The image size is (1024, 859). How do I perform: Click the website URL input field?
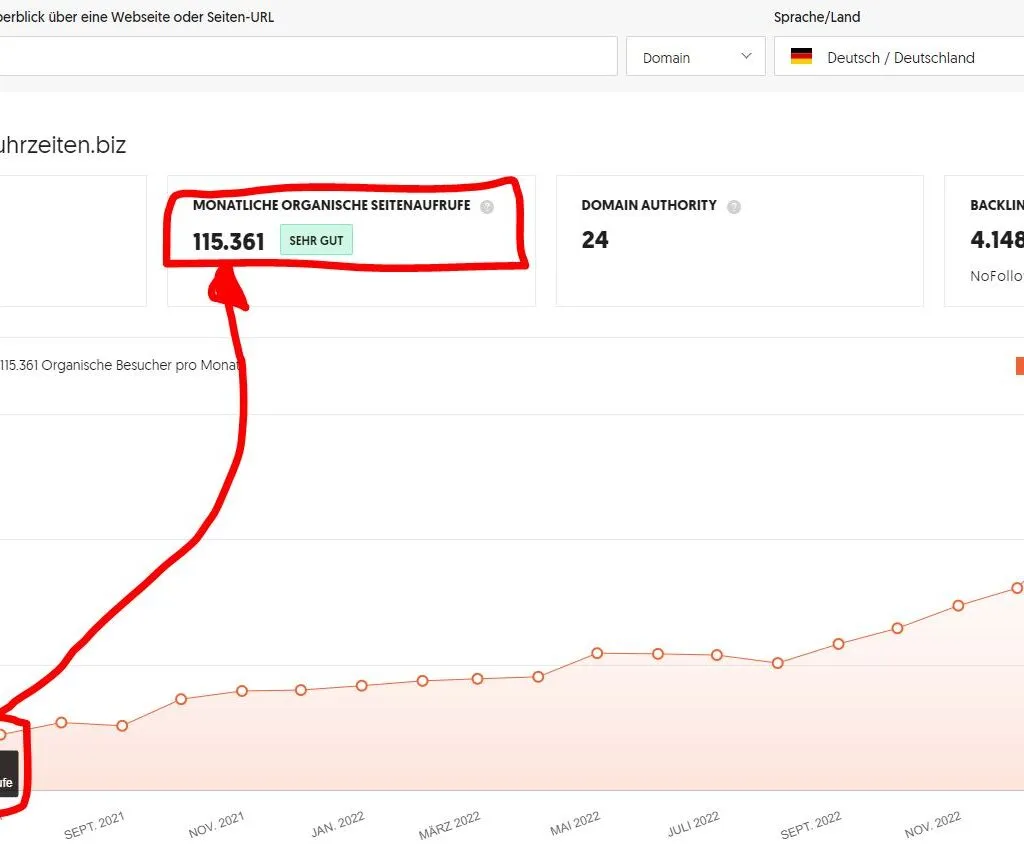(x=308, y=56)
